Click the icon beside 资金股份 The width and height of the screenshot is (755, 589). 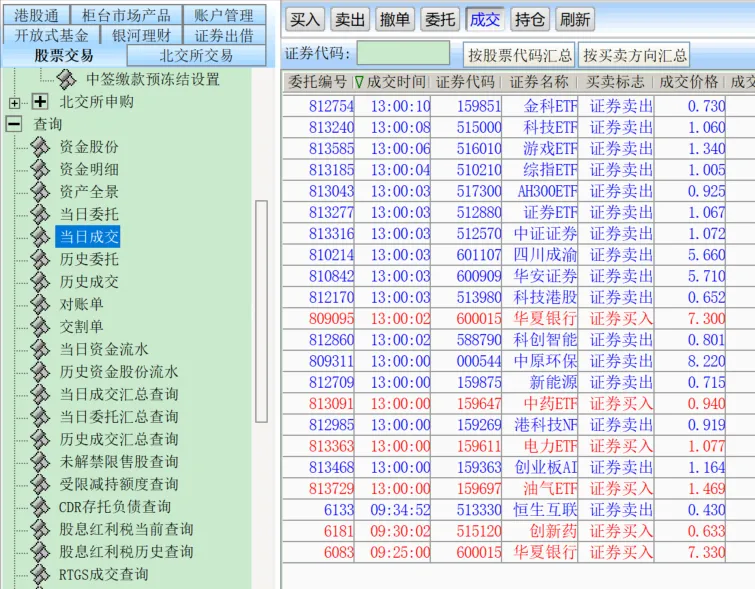tap(40, 147)
